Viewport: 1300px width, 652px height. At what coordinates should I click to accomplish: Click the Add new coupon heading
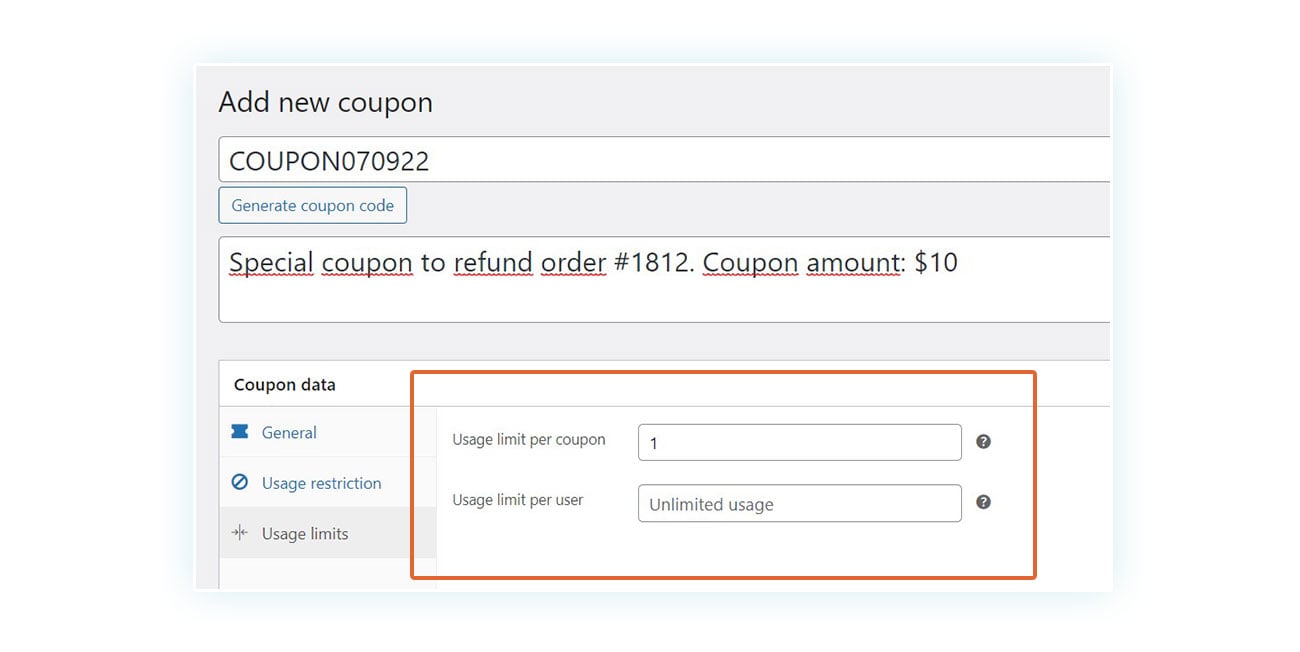[325, 101]
